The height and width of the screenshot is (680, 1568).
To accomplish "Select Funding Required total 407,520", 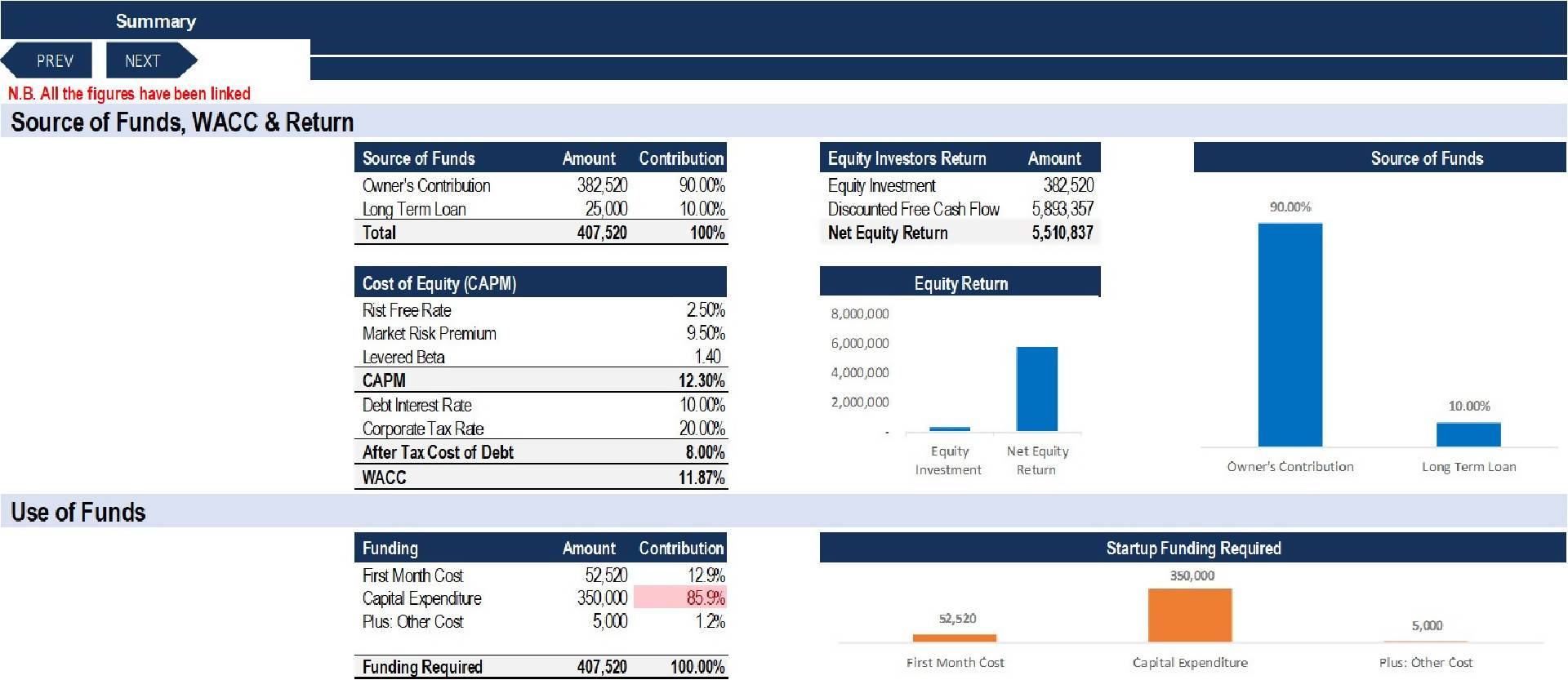I will (602, 667).
